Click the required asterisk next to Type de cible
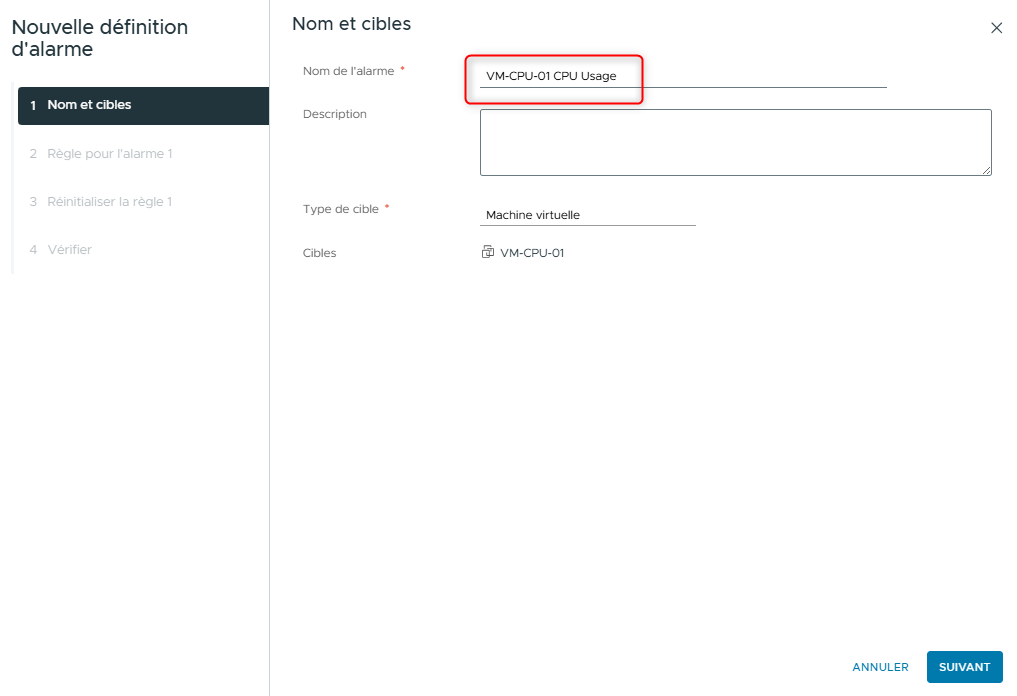 387,208
